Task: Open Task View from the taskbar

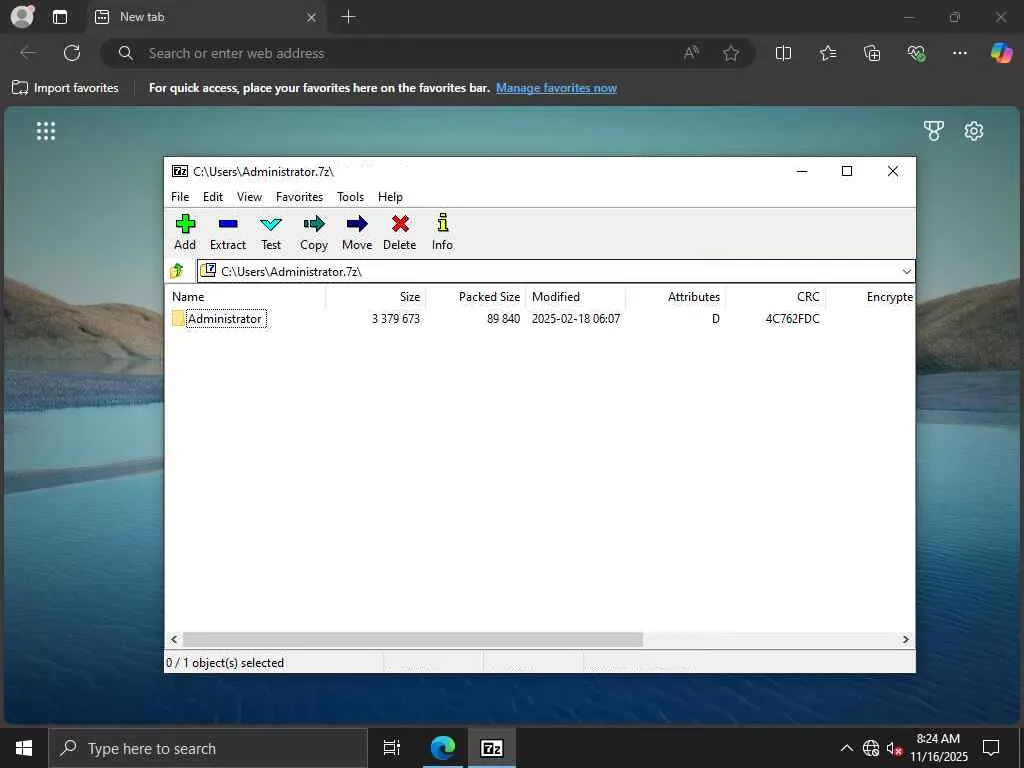Action: tap(392, 748)
